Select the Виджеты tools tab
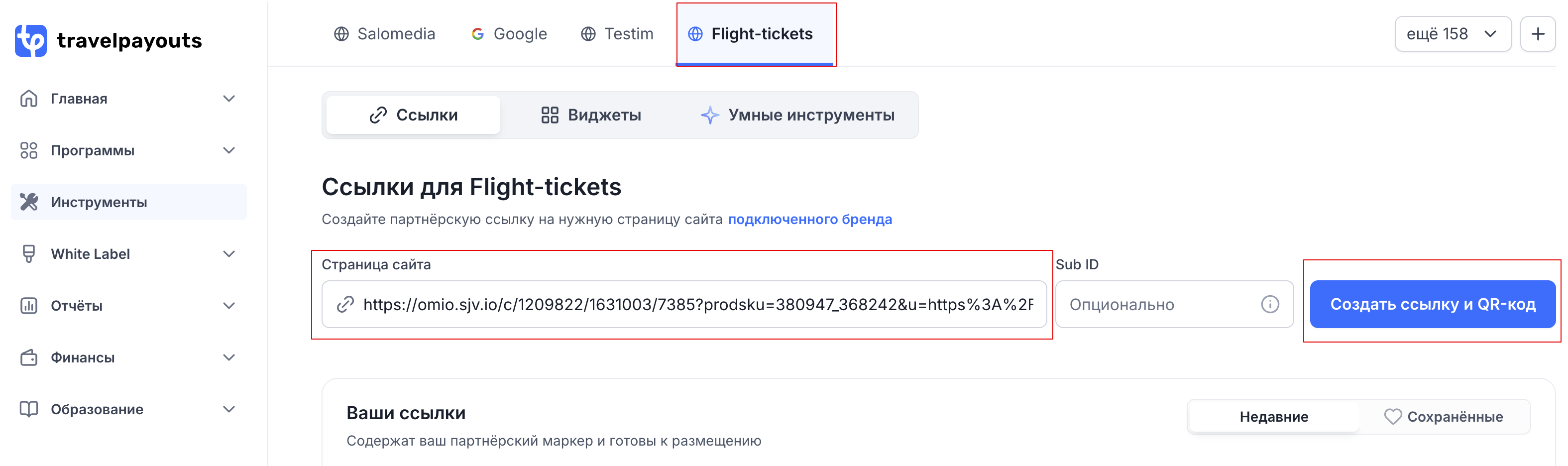Image resolution: width=1568 pixels, height=466 pixels. pos(591,115)
